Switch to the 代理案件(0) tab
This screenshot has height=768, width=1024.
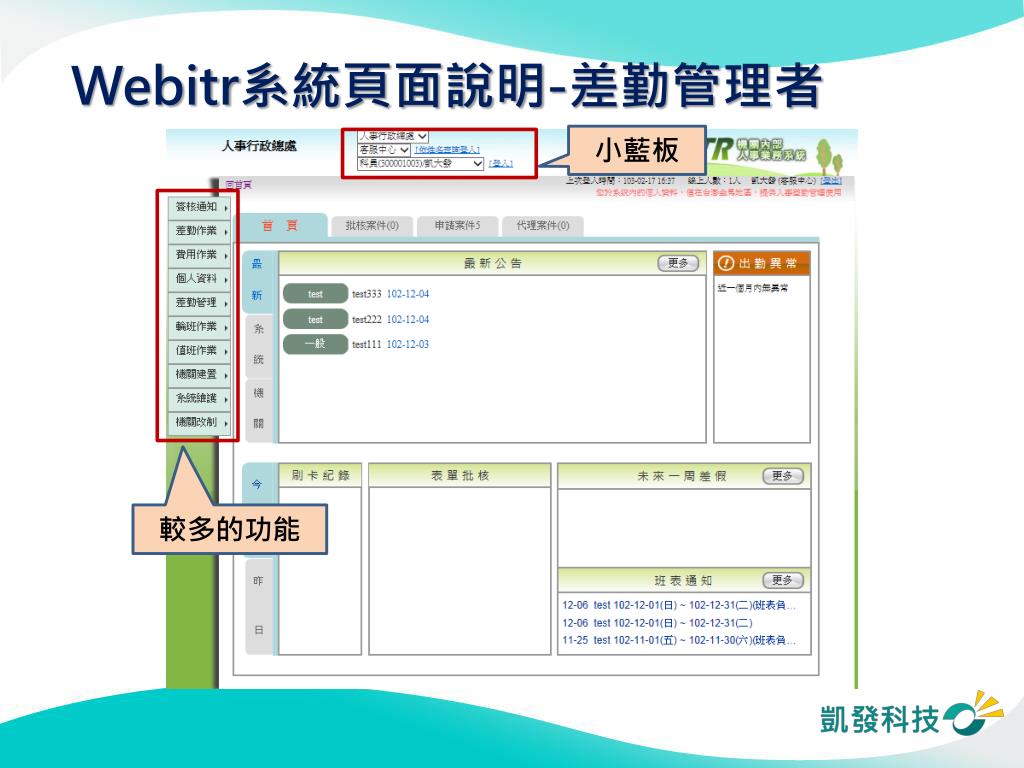click(543, 226)
